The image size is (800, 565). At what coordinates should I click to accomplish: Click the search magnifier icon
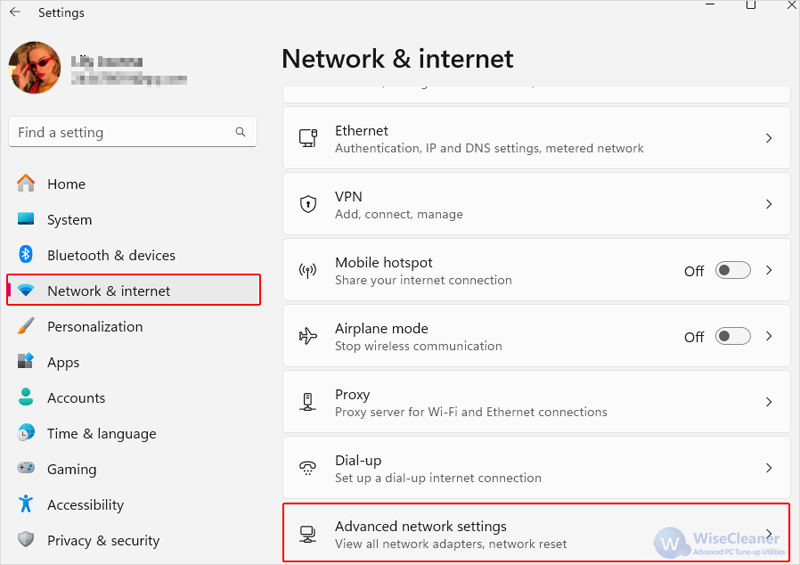coord(240,132)
